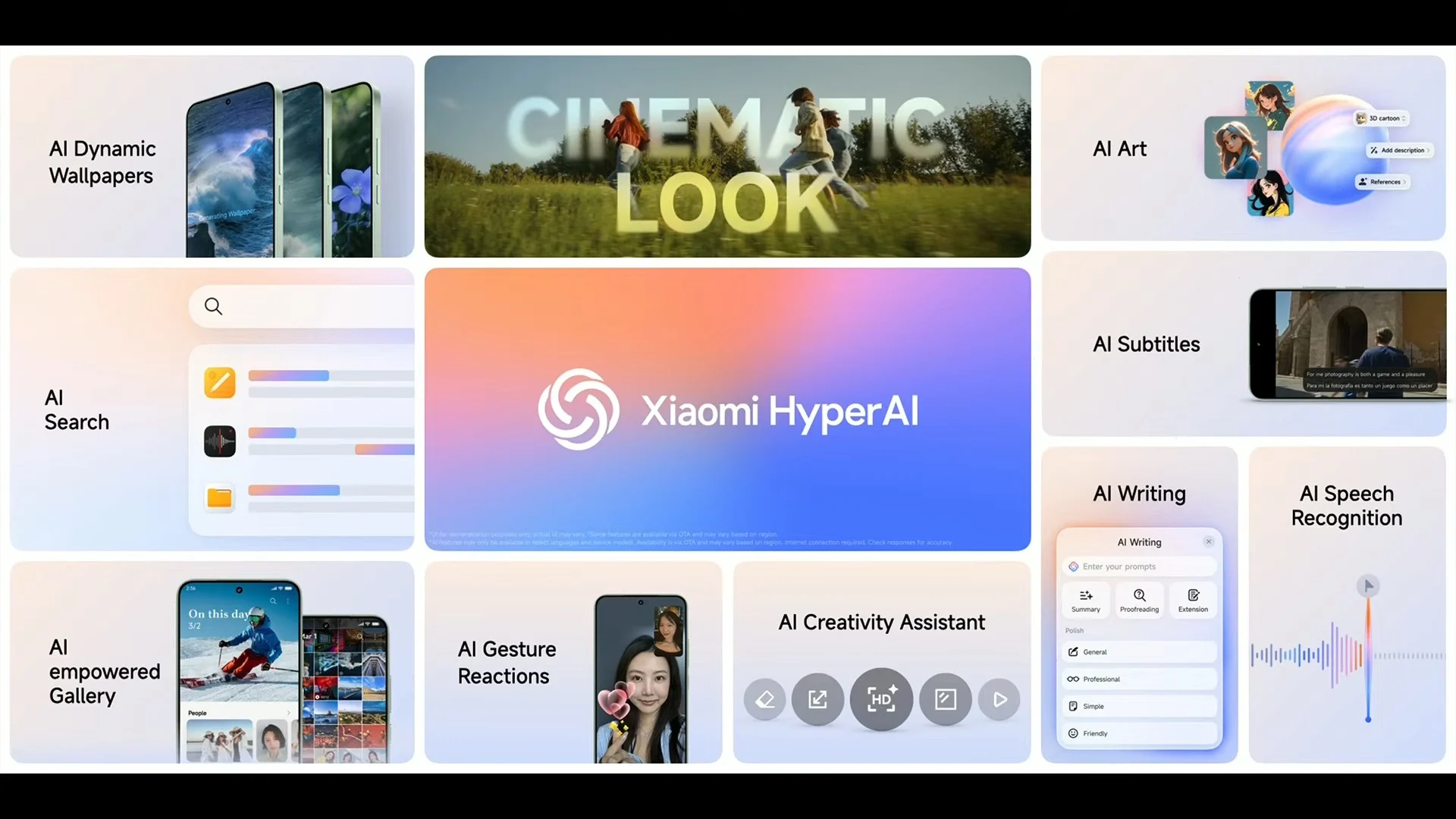Viewport: 1456px width, 819px height.
Task: Click the playhead marker on speech waveform
Action: point(1368,585)
